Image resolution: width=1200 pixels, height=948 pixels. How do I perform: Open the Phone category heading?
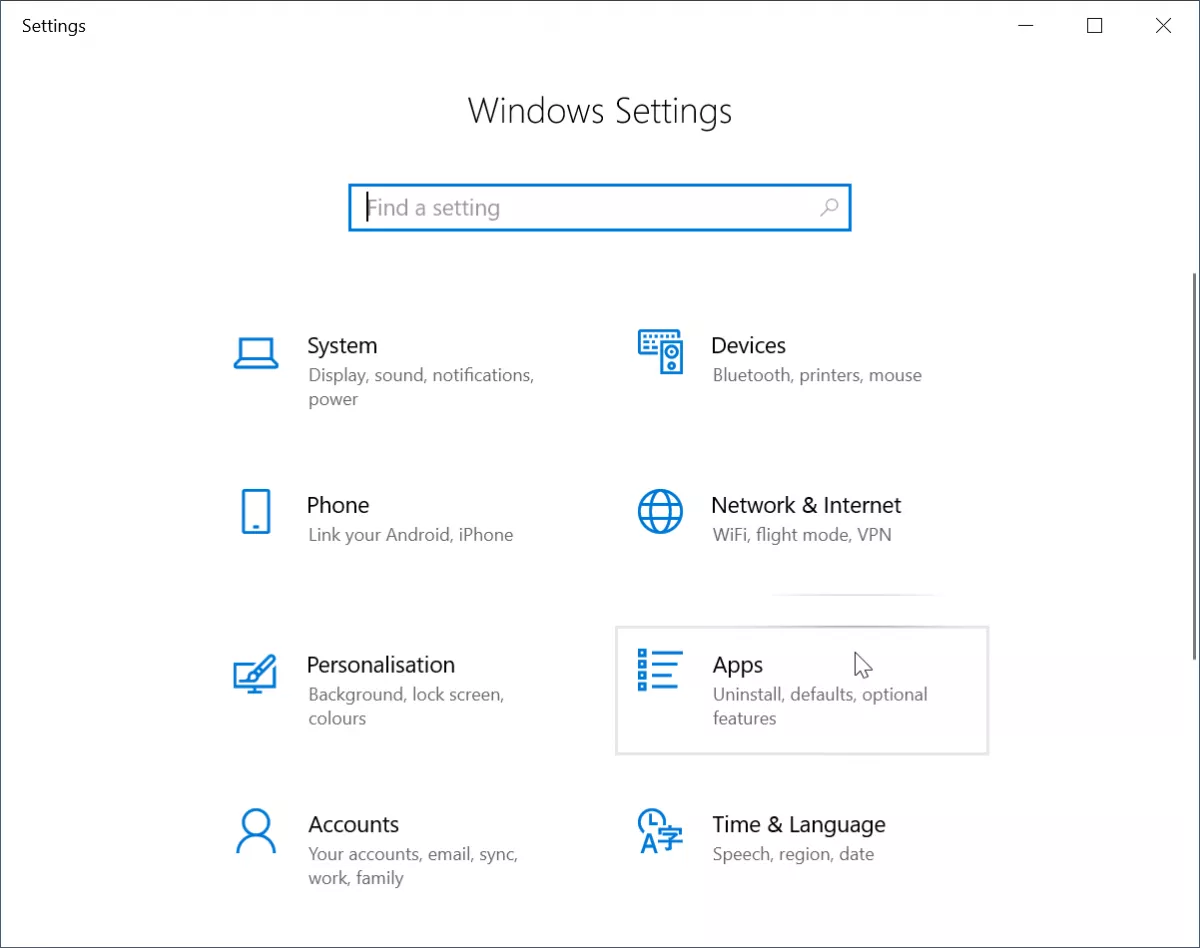338,505
